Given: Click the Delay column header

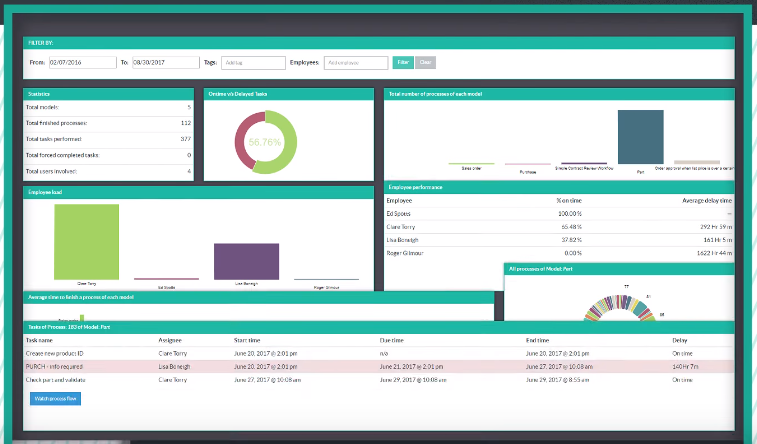Looking at the screenshot, I should 680,340.
